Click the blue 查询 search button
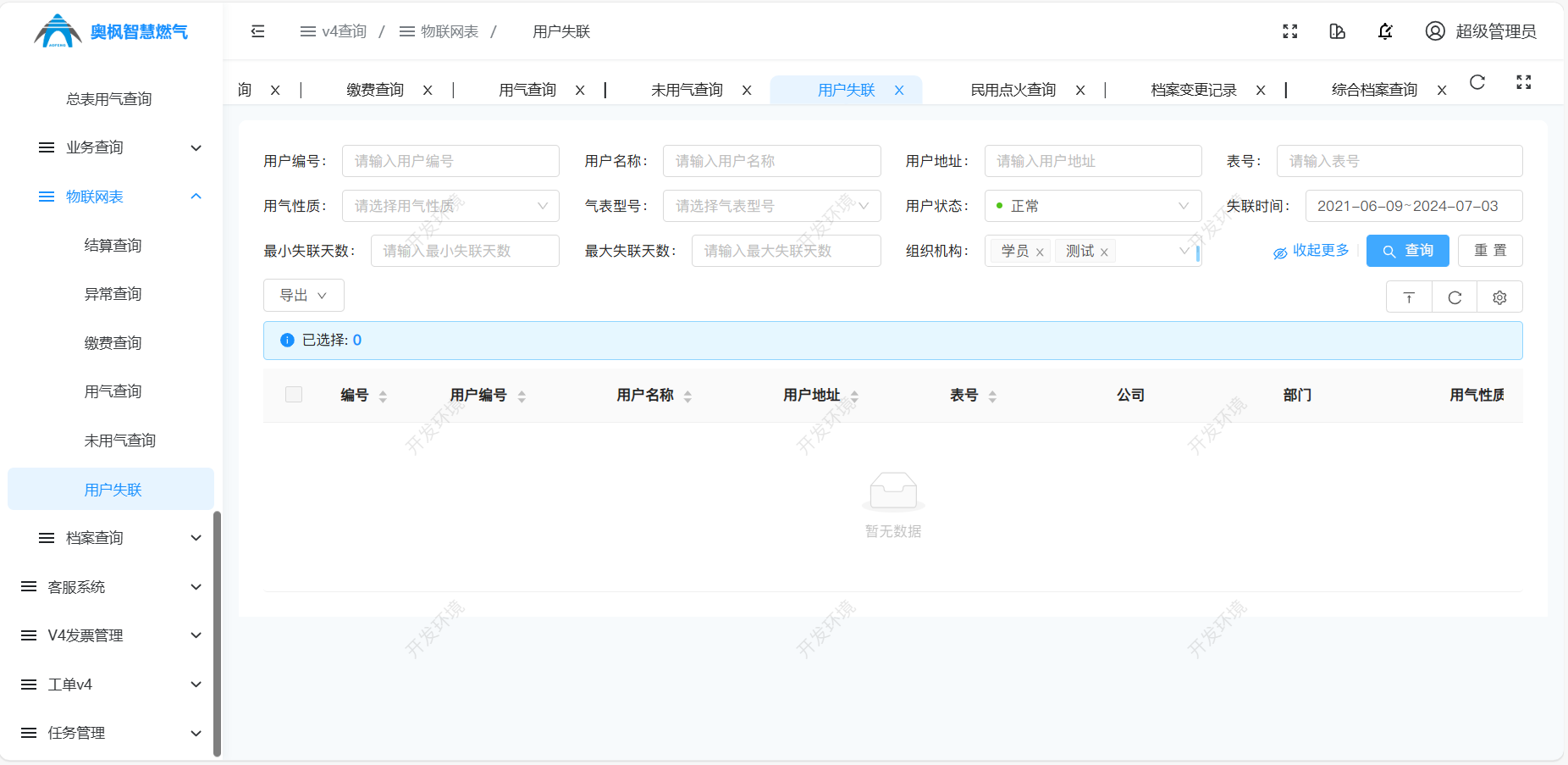The width and height of the screenshot is (1568, 765). pos(1407,251)
